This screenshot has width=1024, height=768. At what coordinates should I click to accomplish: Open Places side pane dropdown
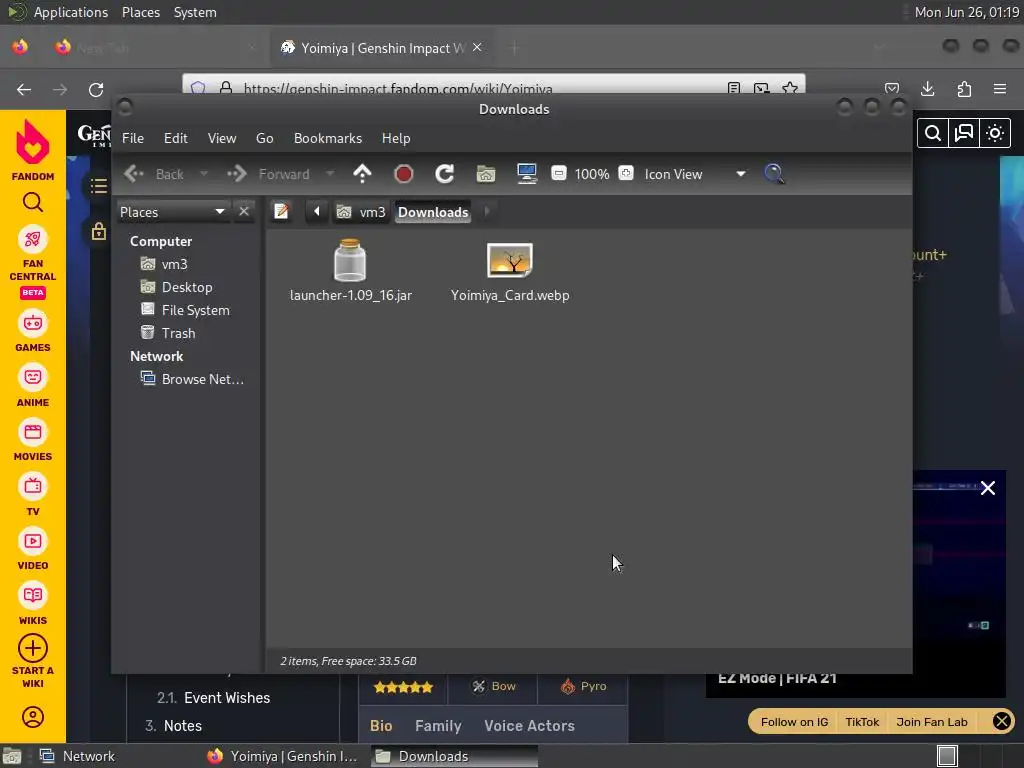pos(172,212)
